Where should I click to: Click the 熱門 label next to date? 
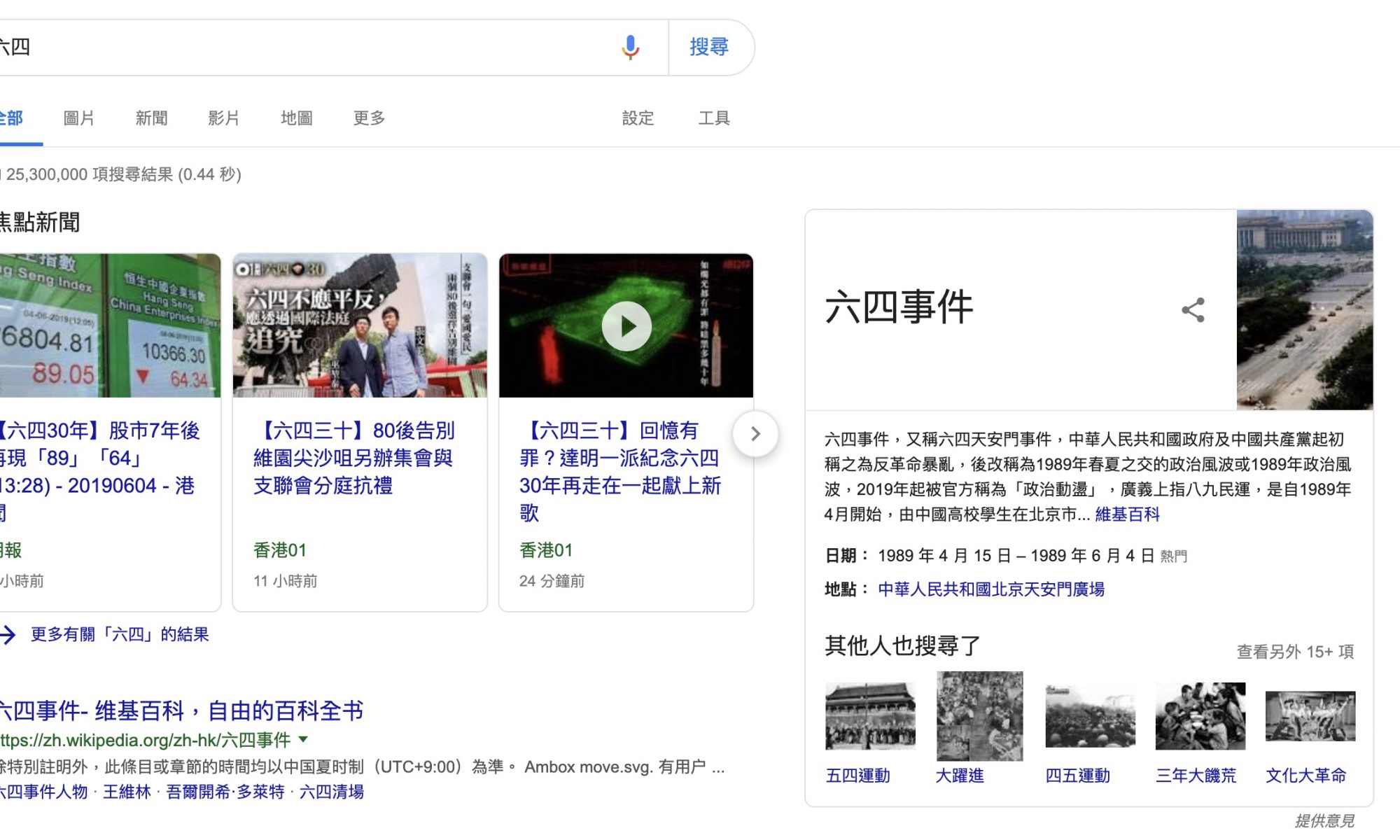point(1174,556)
